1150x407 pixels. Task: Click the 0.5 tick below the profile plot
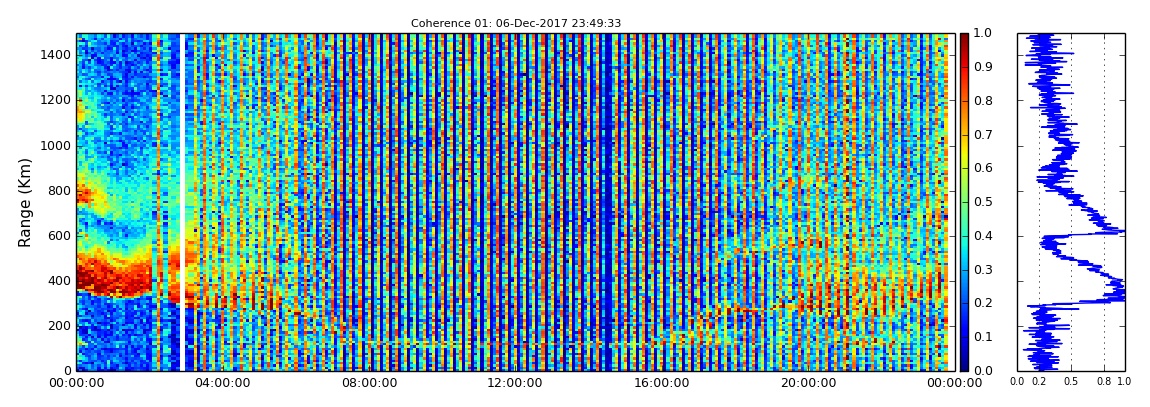pos(1072,381)
